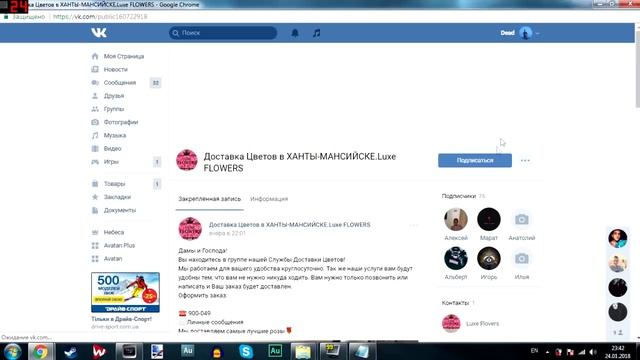This screenshot has width=640, height=360.
Task: Switch to the Информация tab
Action: coord(269,199)
